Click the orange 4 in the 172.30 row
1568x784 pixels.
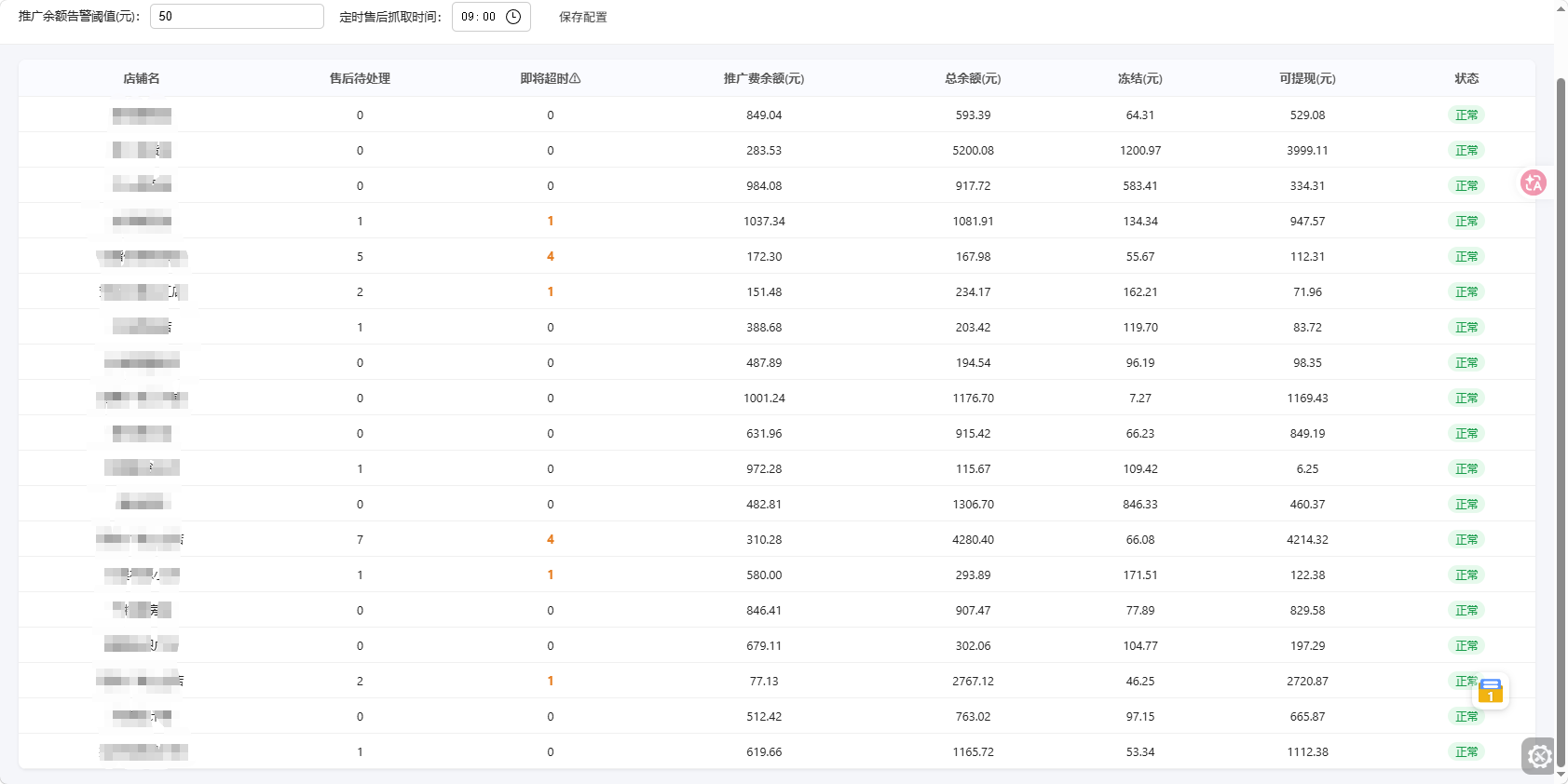(x=551, y=257)
